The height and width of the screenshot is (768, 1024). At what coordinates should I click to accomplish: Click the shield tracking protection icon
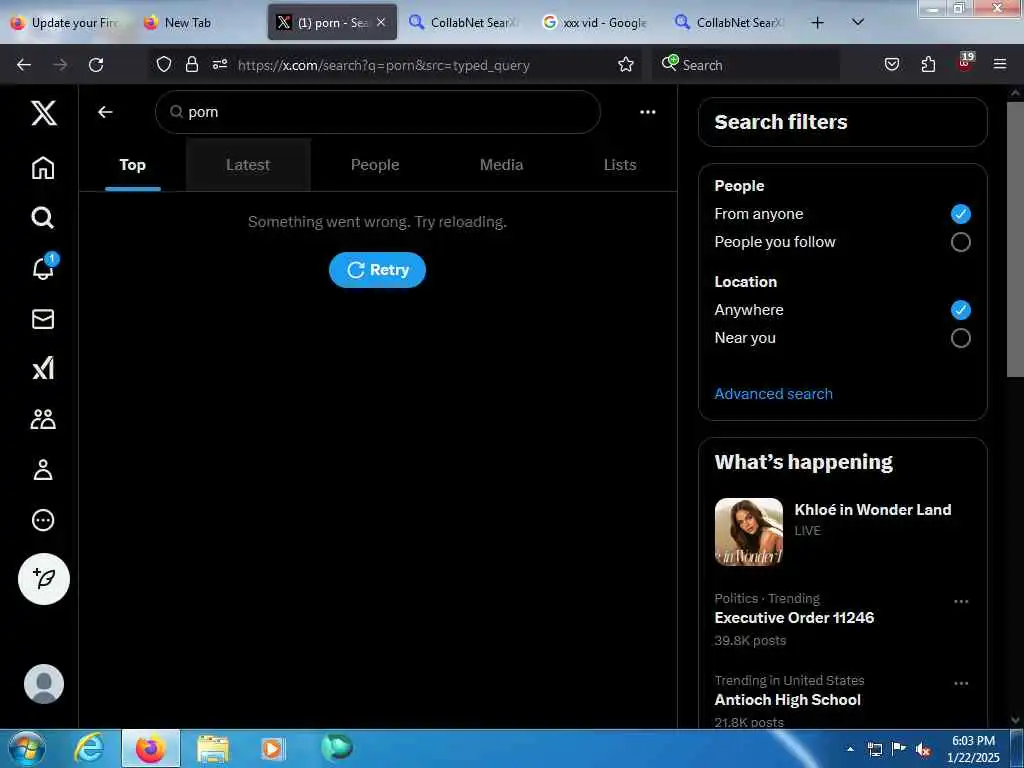pos(164,64)
